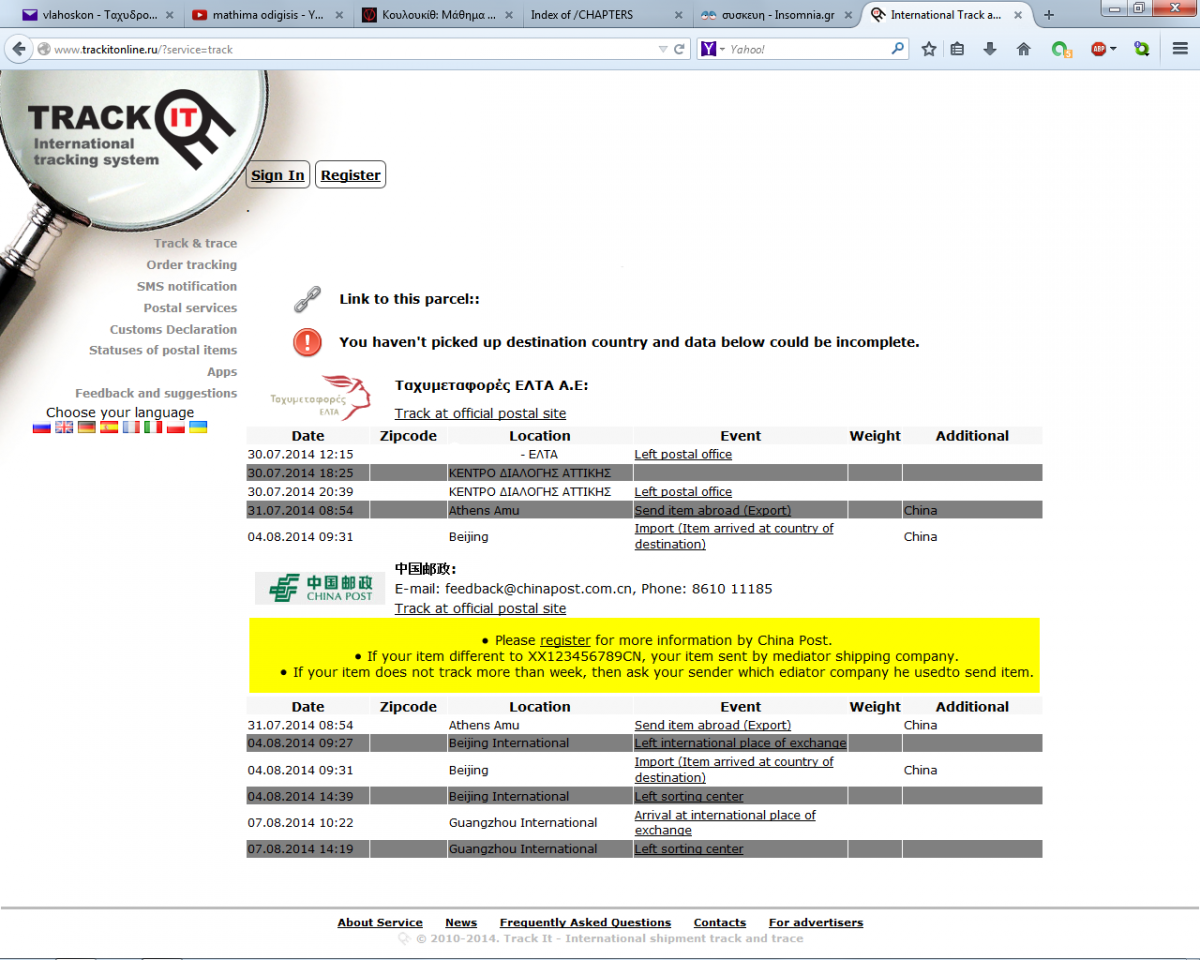The width and height of the screenshot is (1200, 960).
Task: Choose the Ukrainian flag language
Action: (198, 427)
